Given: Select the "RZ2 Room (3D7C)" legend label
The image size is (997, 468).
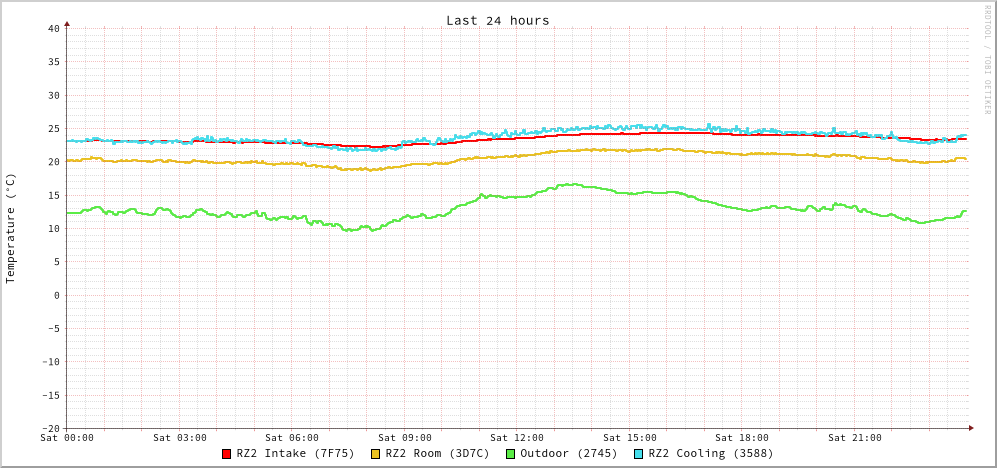Looking at the screenshot, I should [x=437, y=454].
